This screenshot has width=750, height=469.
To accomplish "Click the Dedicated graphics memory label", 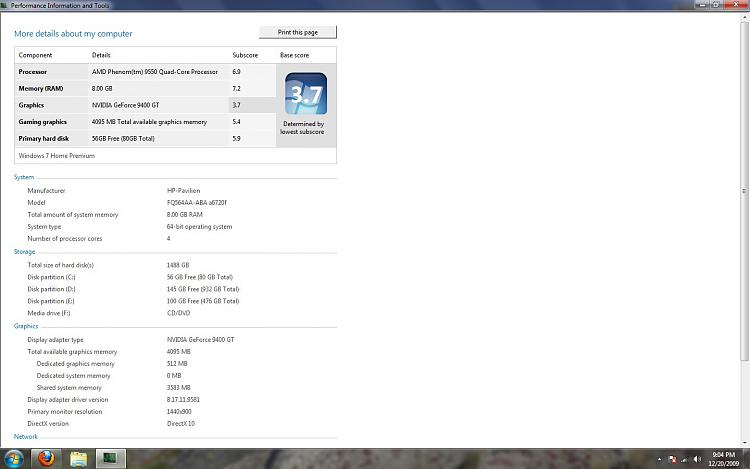I will pyautogui.click(x=76, y=364).
